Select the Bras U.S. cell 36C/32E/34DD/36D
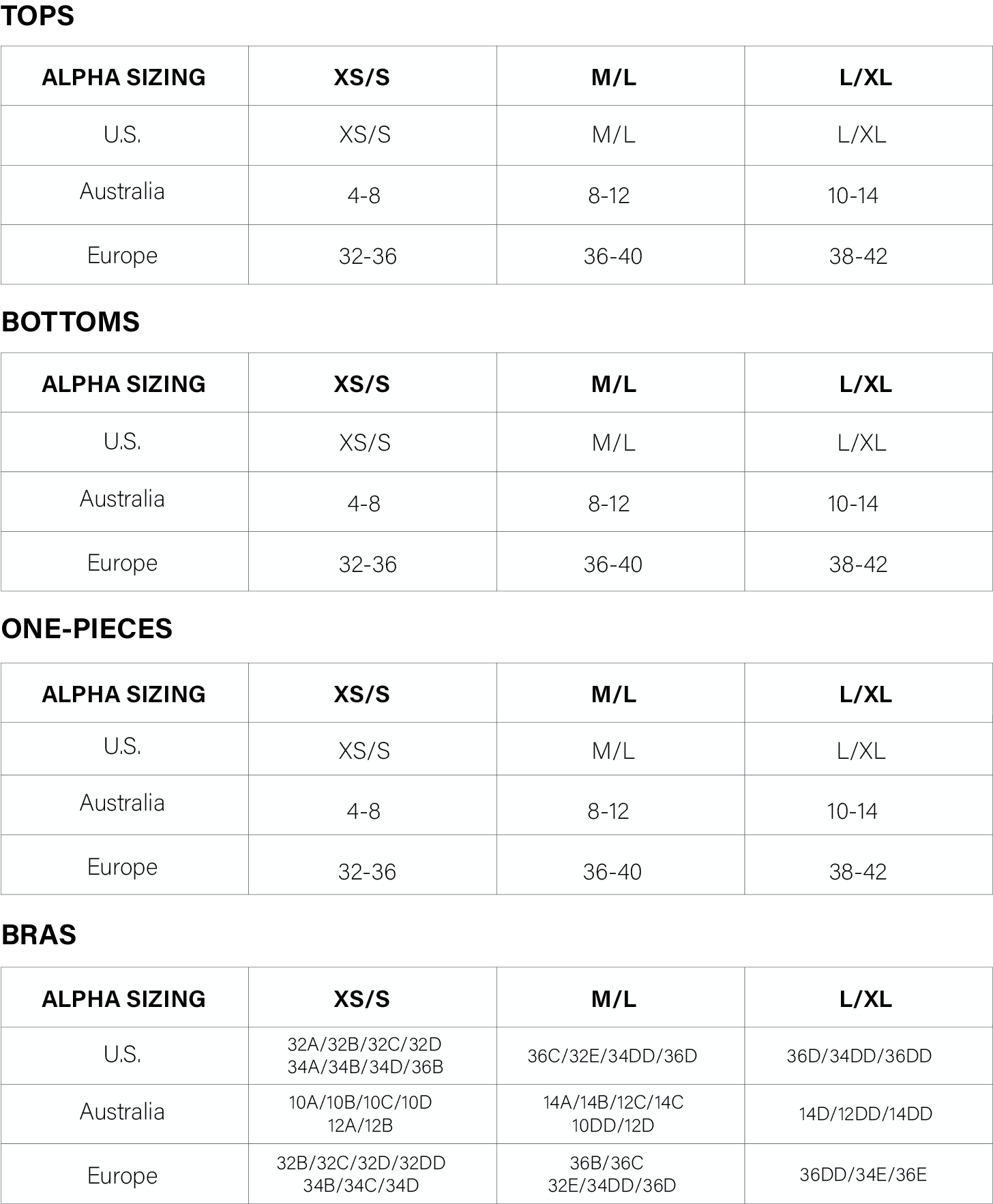Viewport: 993px width, 1204px height. 612,1056
